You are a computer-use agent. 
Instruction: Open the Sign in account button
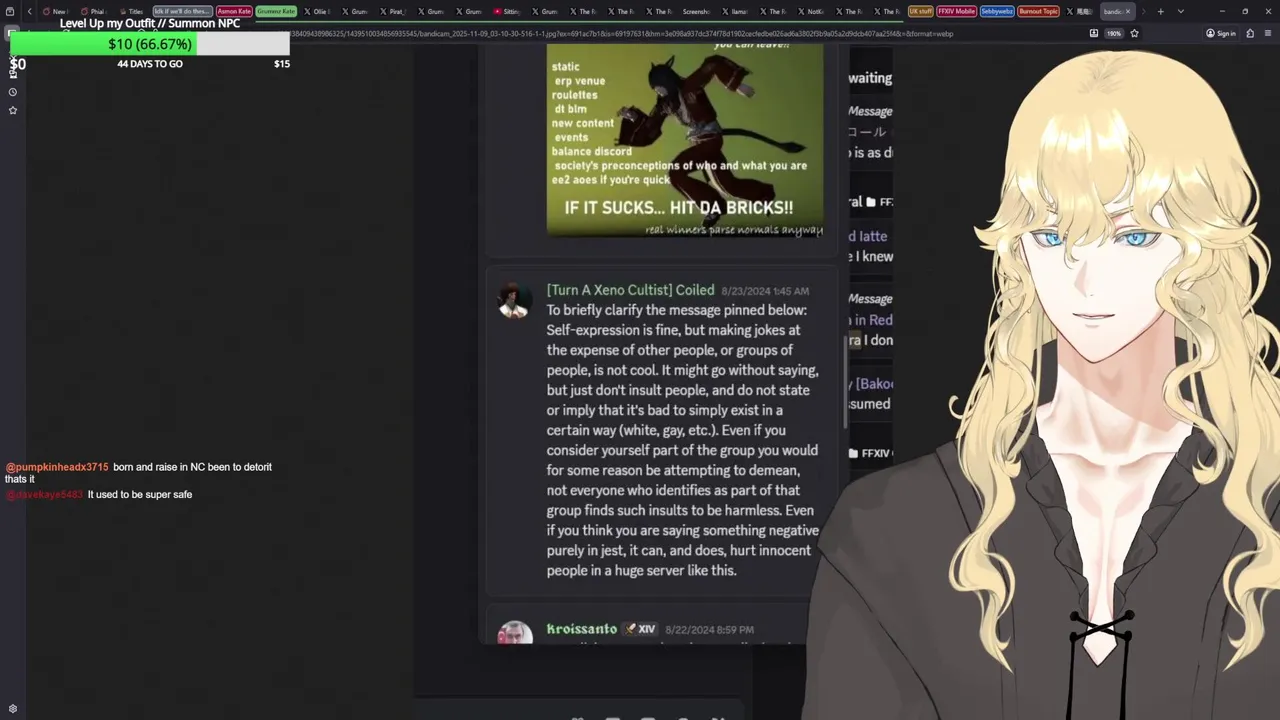pyautogui.click(x=1221, y=33)
